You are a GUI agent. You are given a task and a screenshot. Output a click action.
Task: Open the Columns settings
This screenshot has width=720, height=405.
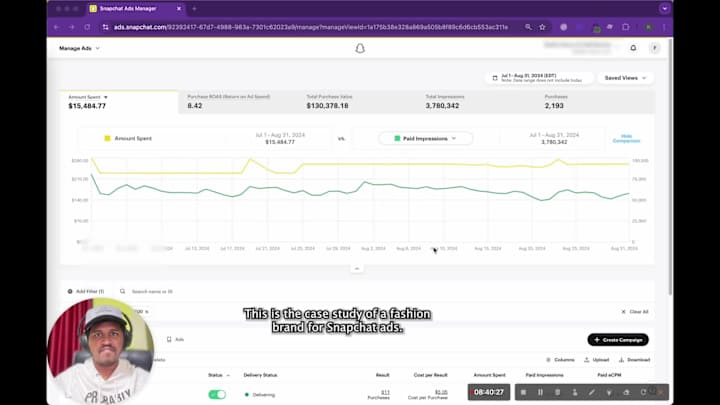tap(560, 360)
